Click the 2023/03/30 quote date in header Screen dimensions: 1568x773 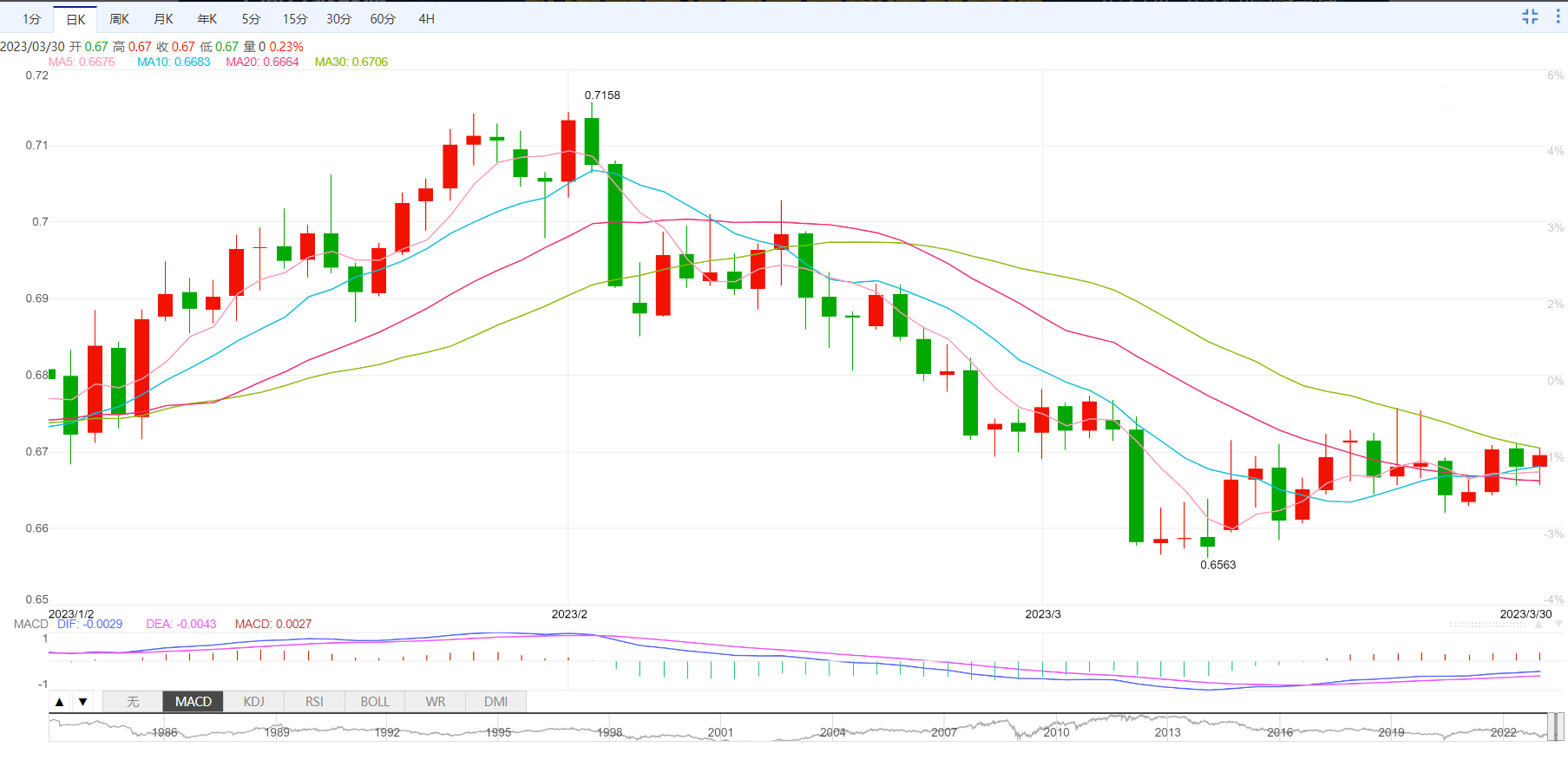pos(32,46)
